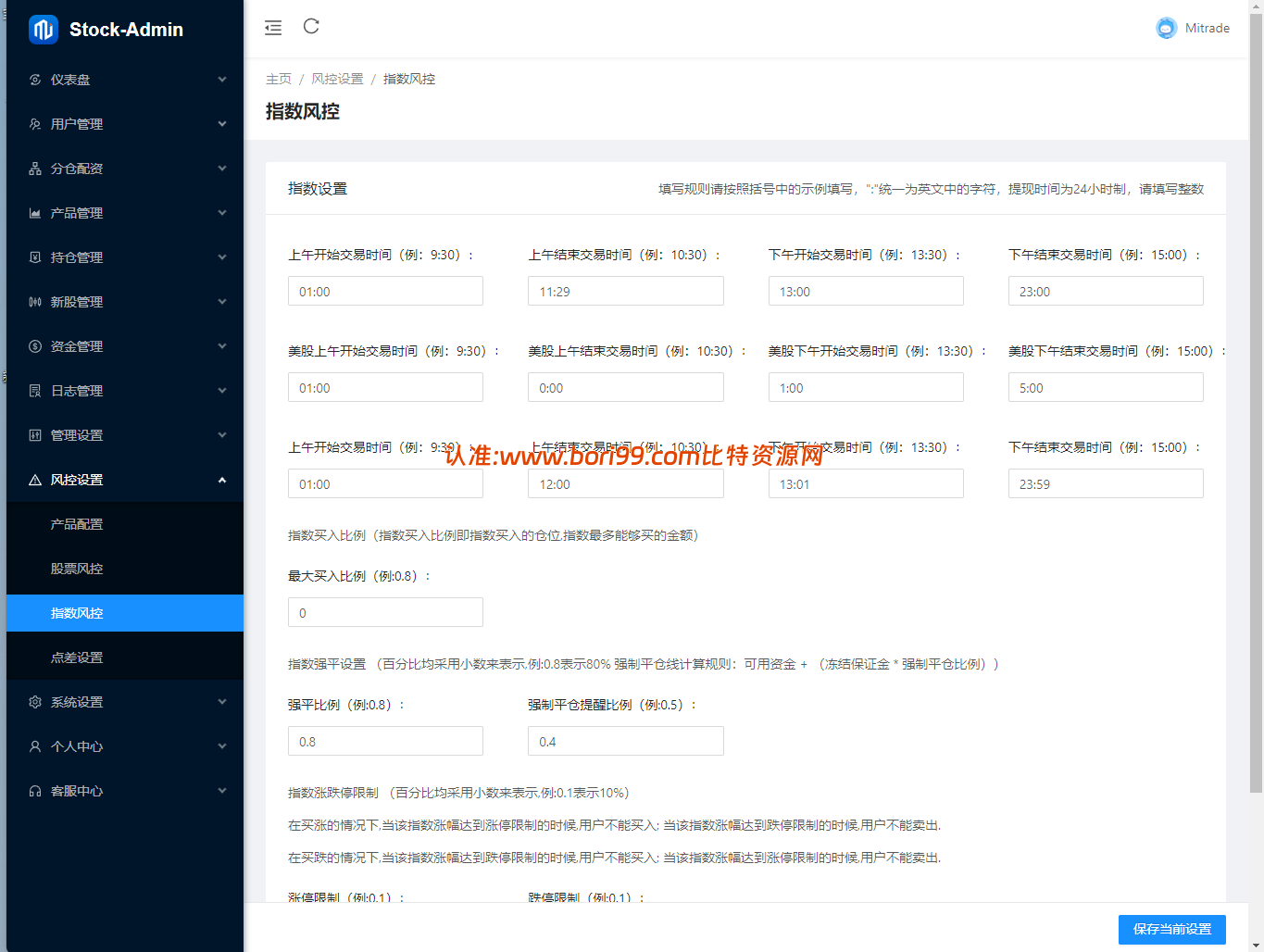Click the 风控设置 breadcrumb link
The image size is (1264, 952).
[337, 79]
